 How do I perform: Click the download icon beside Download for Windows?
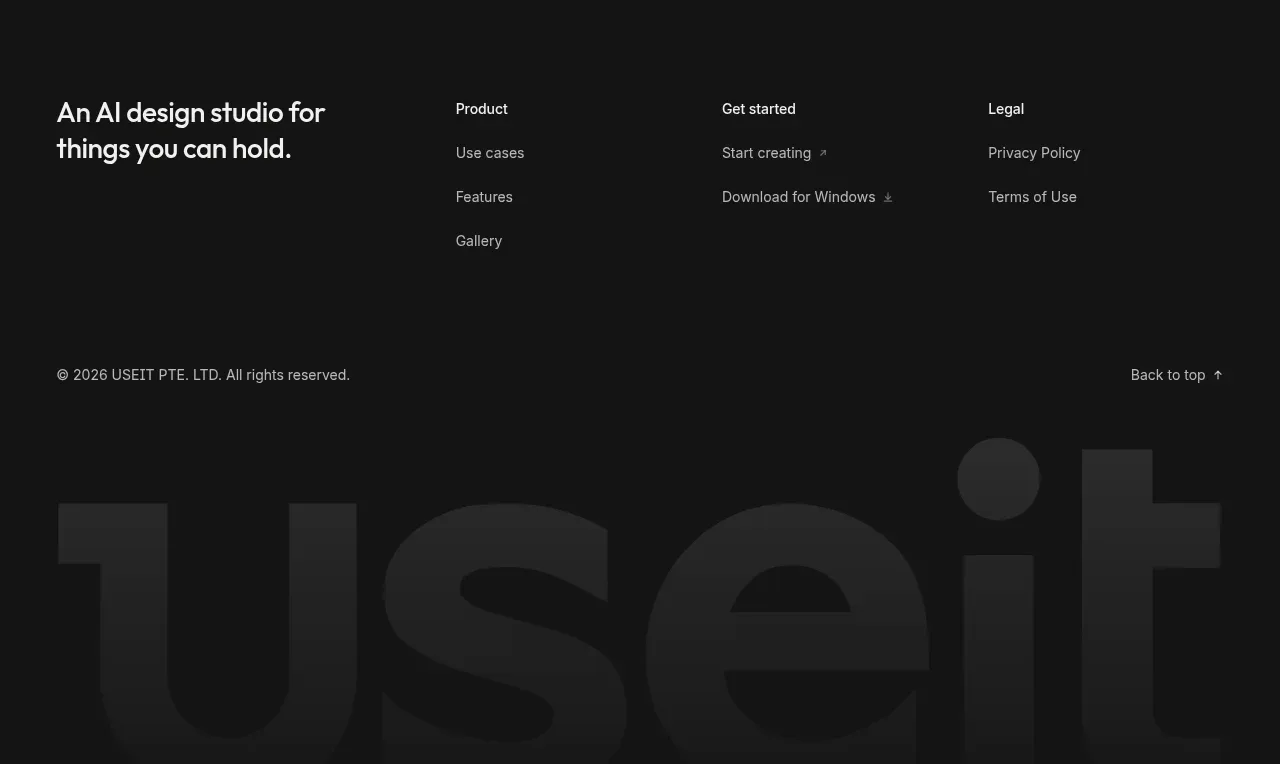pos(887,197)
